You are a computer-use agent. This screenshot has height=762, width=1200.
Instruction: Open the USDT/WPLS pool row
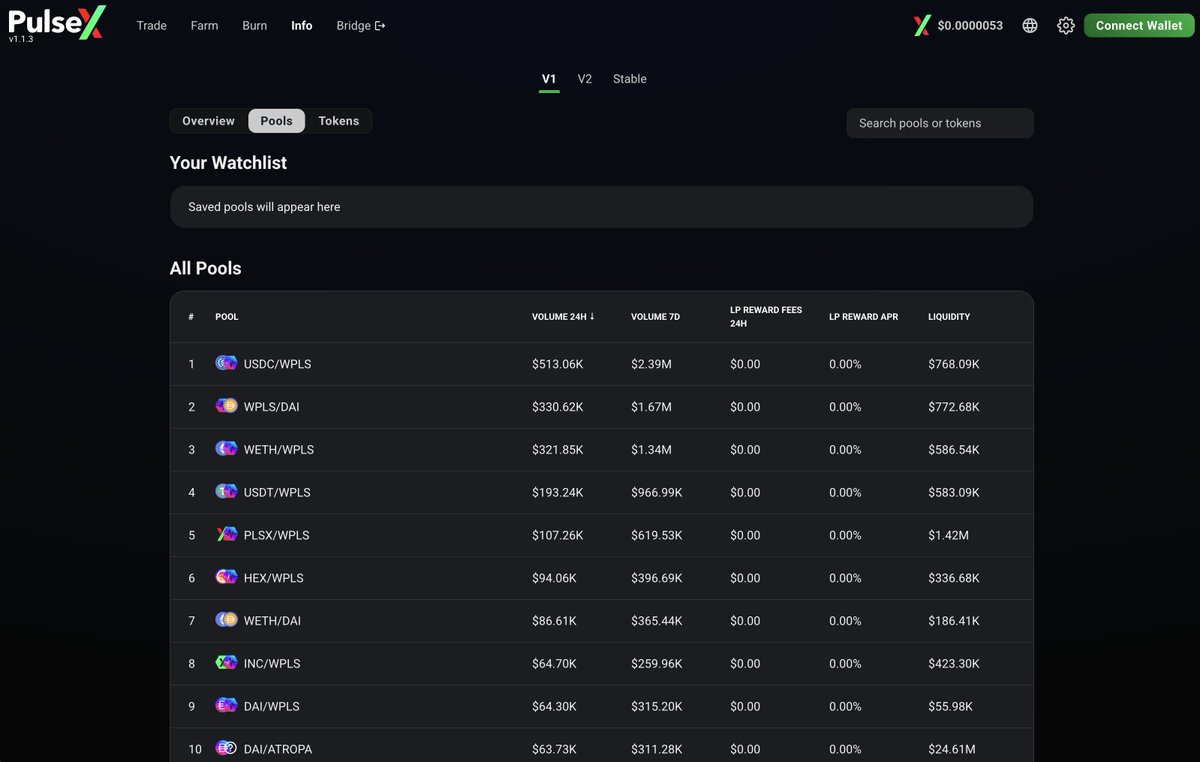601,492
